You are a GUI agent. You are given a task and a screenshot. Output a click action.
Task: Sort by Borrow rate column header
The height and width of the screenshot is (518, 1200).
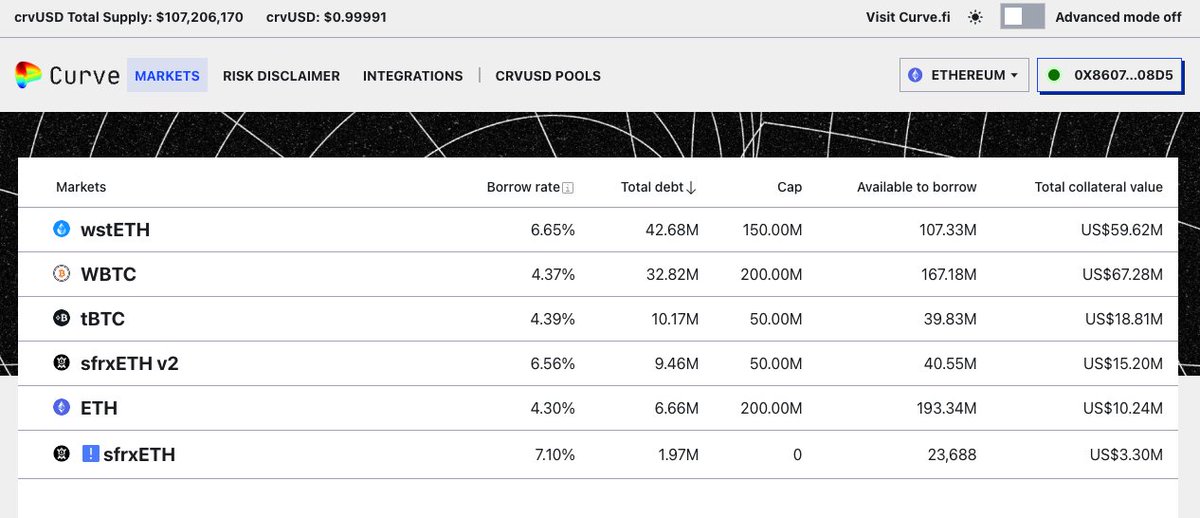[523, 187]
